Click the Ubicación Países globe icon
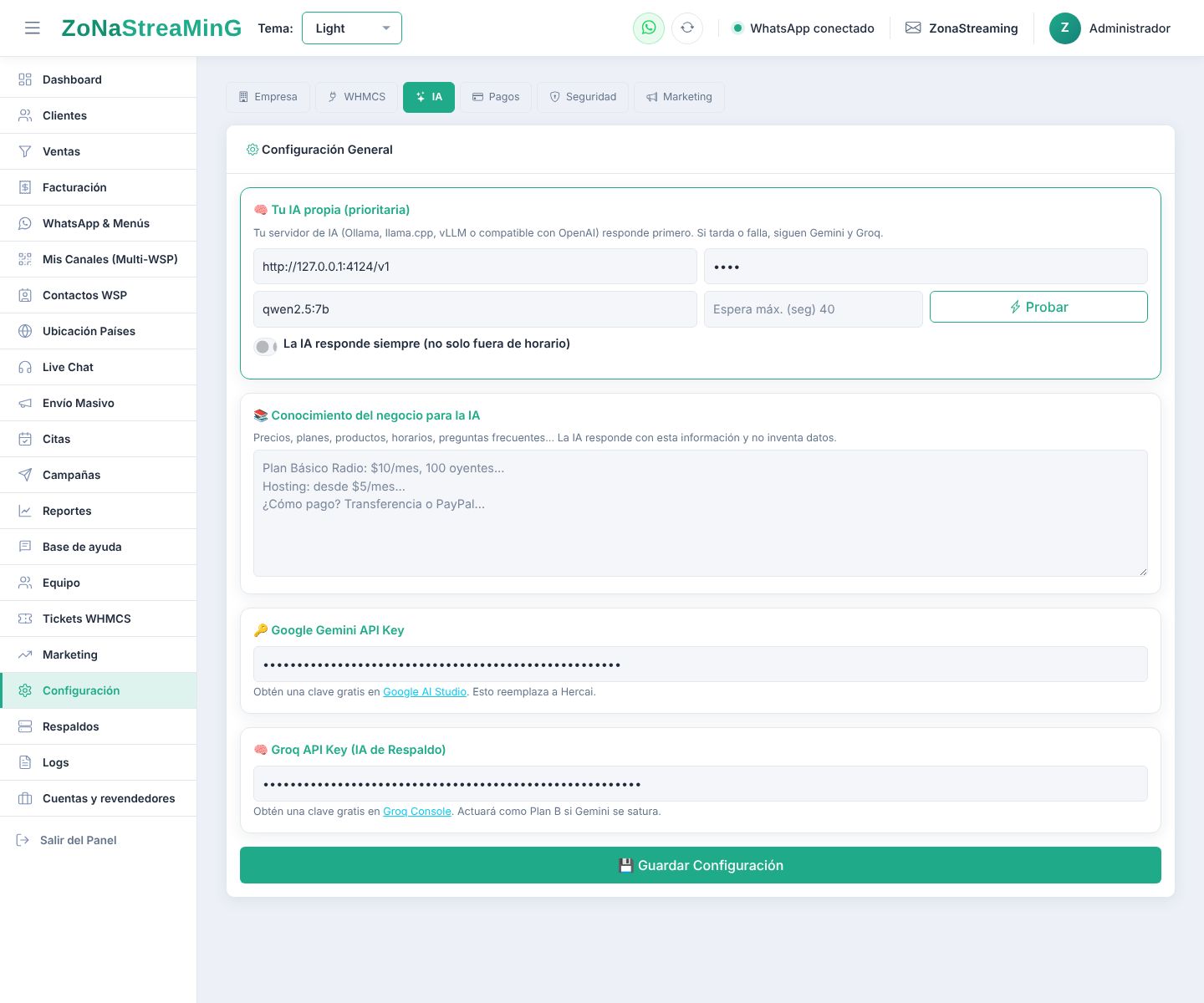This screenshot has height=1003, width=1204. pyautogui.click(x=25, y=331)
